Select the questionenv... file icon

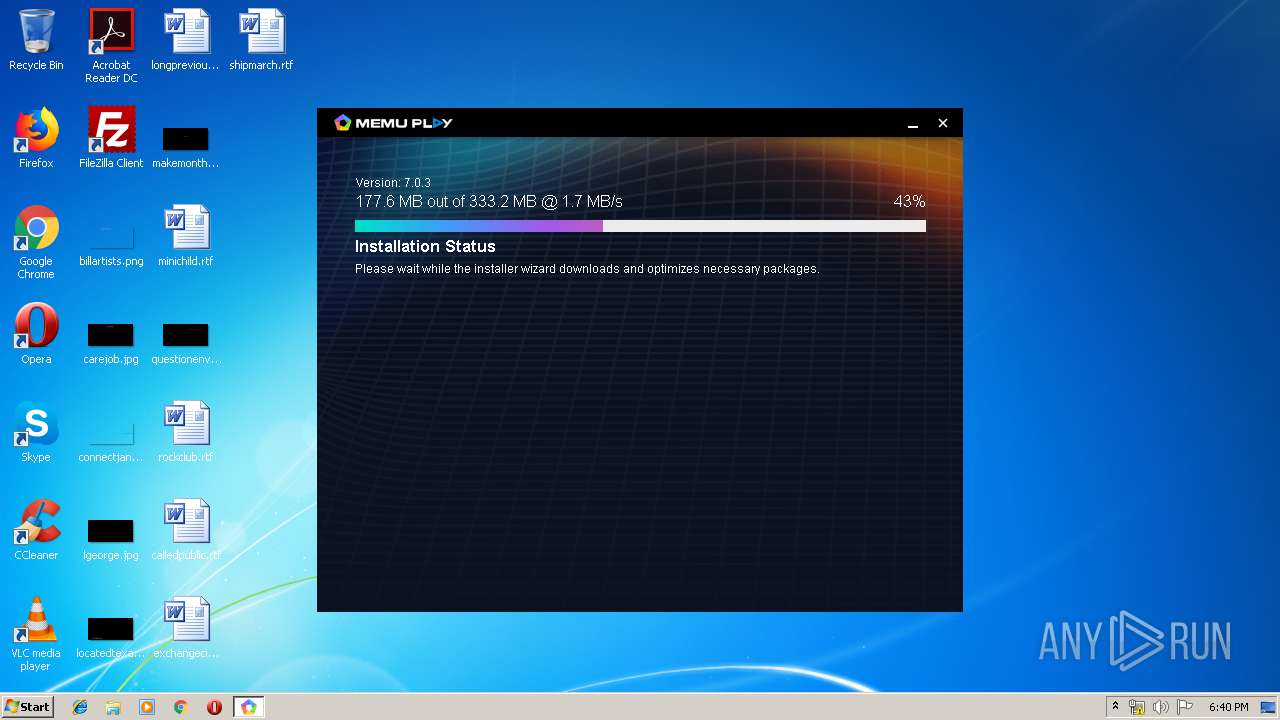tap(186, 342)
